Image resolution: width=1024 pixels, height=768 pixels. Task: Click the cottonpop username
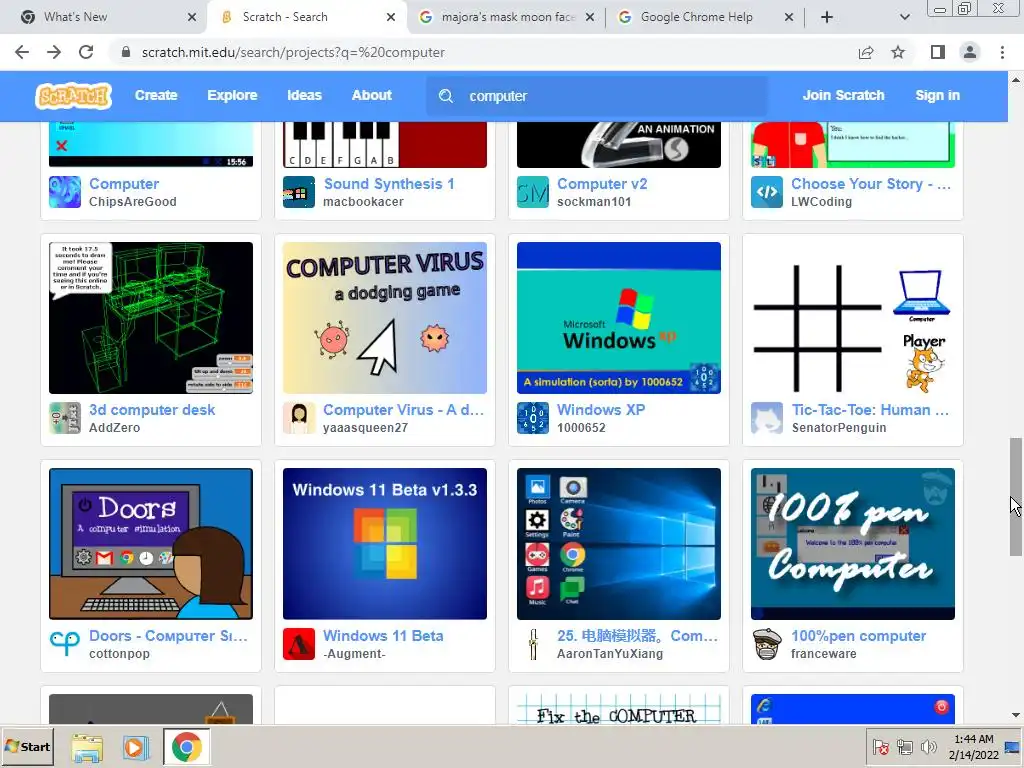pyautogui.click(x=120, y=654)
